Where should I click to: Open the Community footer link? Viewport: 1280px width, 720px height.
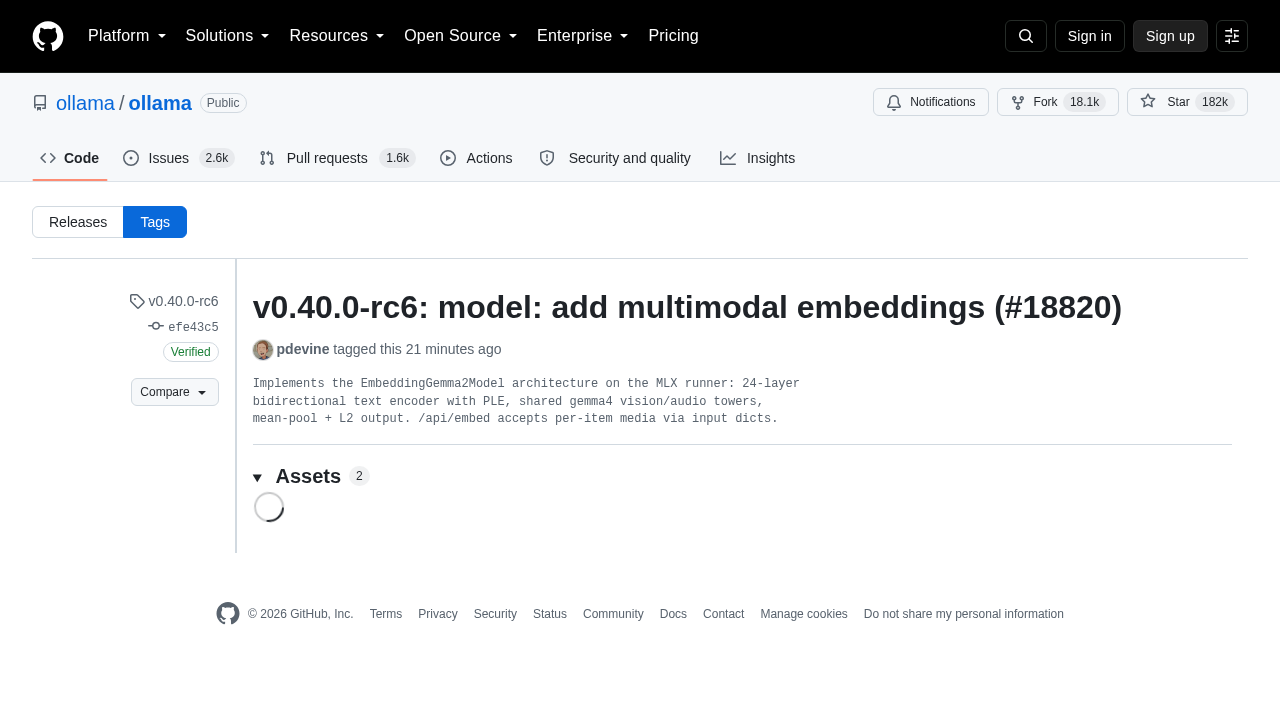pyautogui.click(x=613, y=614)
